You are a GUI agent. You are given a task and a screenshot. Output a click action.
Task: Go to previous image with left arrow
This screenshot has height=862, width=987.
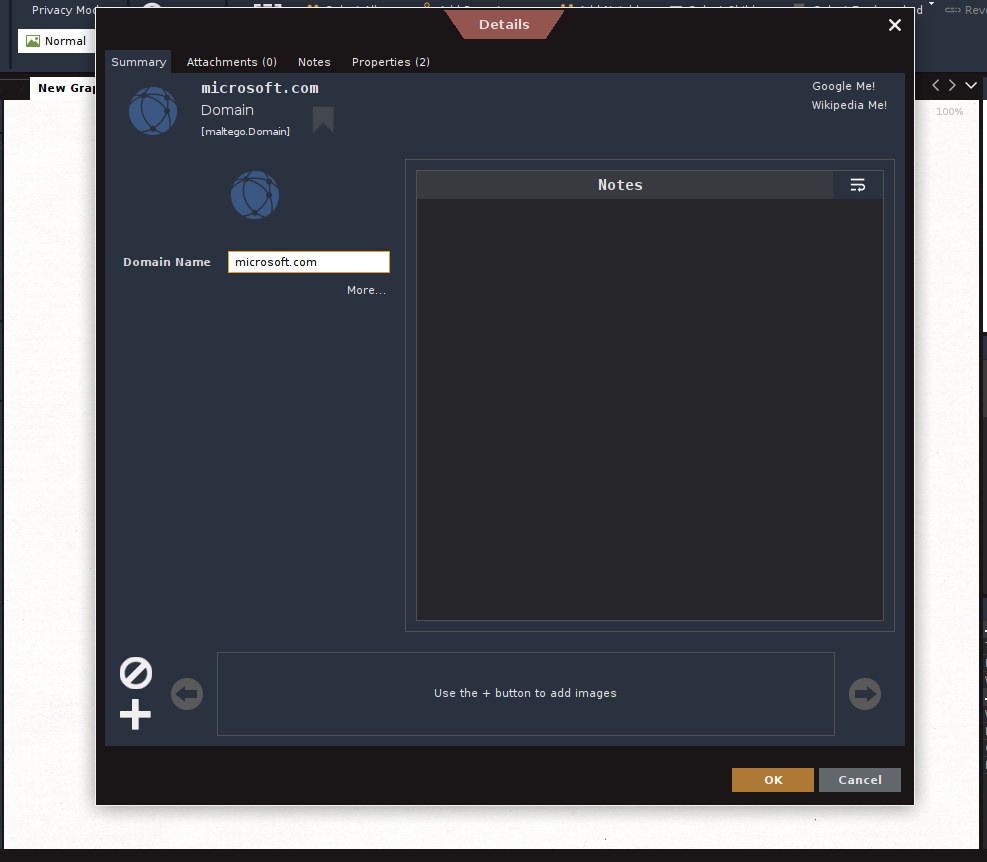(187, 694)
